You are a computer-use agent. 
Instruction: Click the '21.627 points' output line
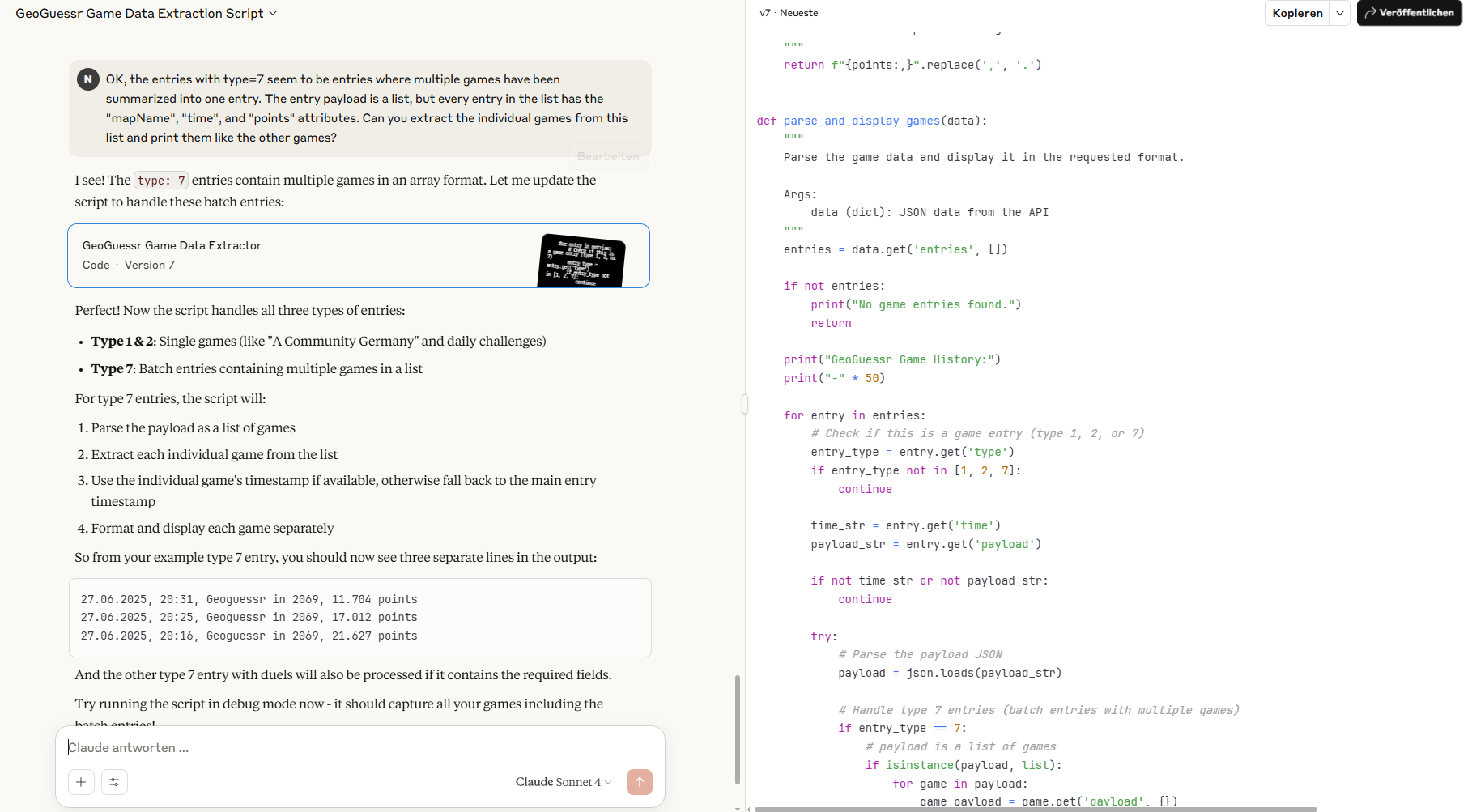[249, 636]
